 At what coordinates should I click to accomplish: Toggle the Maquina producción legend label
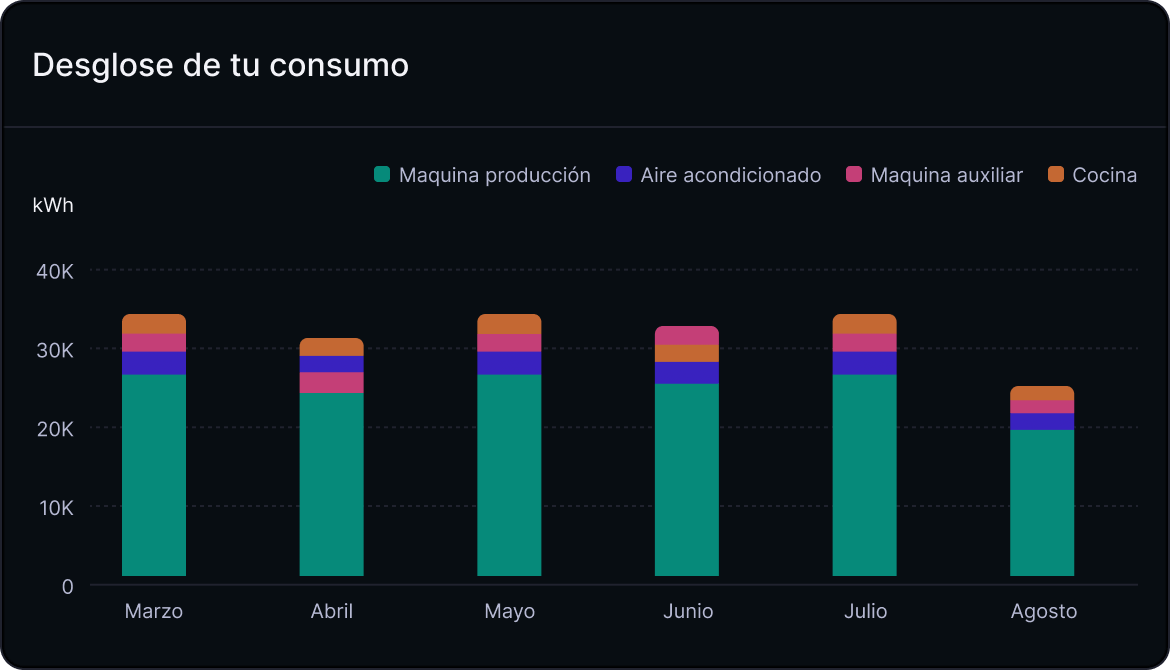[494, 175]
